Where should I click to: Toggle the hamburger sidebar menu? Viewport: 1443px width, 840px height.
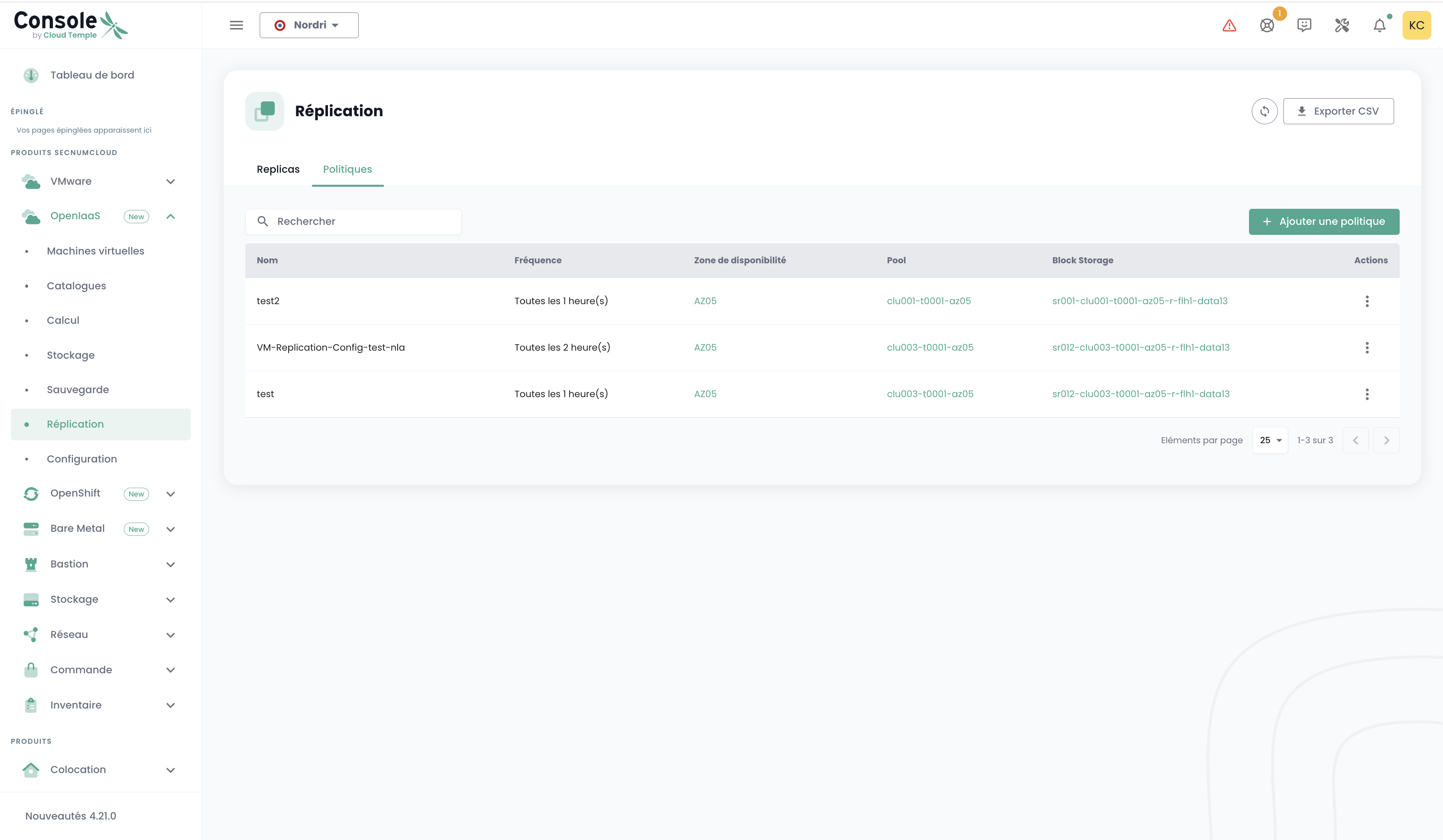(x=236, y=25)
